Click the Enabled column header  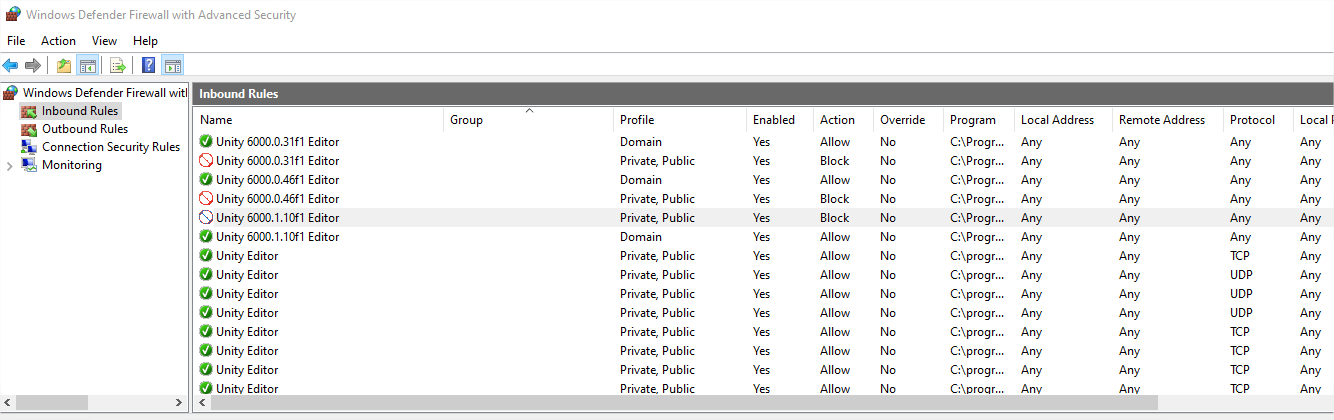(x=773, y=120)
